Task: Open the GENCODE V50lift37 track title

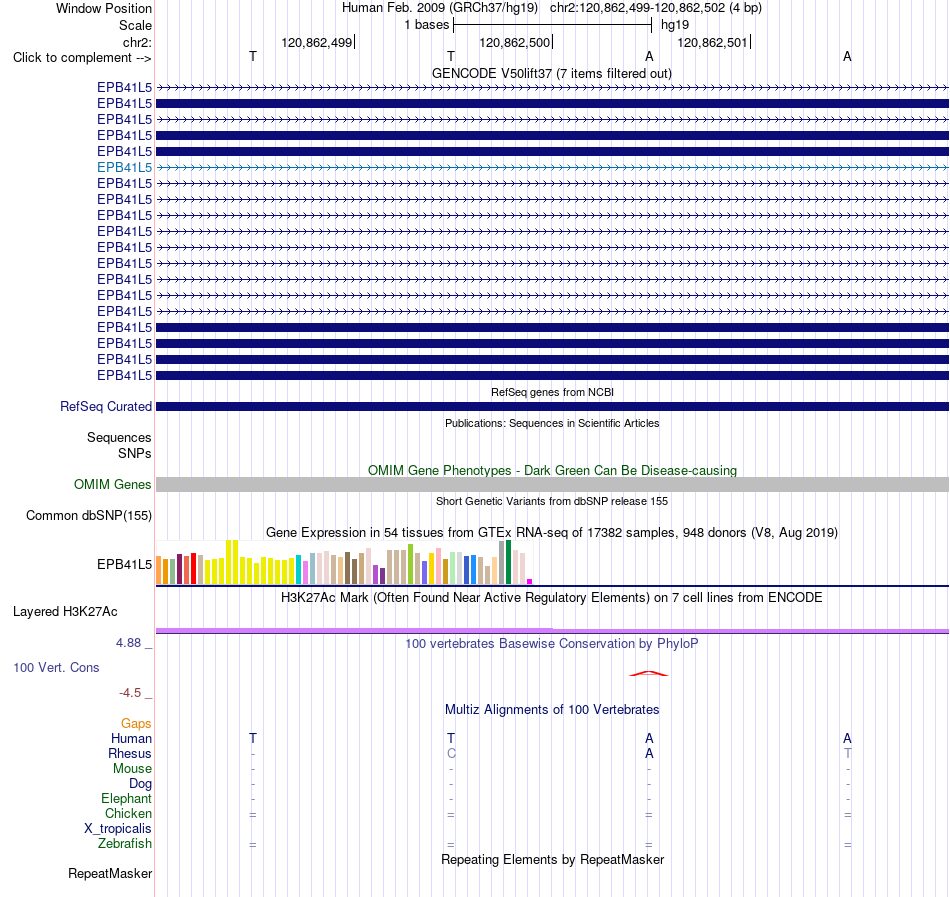Action: pyautogui.click(x=551, y=73)
